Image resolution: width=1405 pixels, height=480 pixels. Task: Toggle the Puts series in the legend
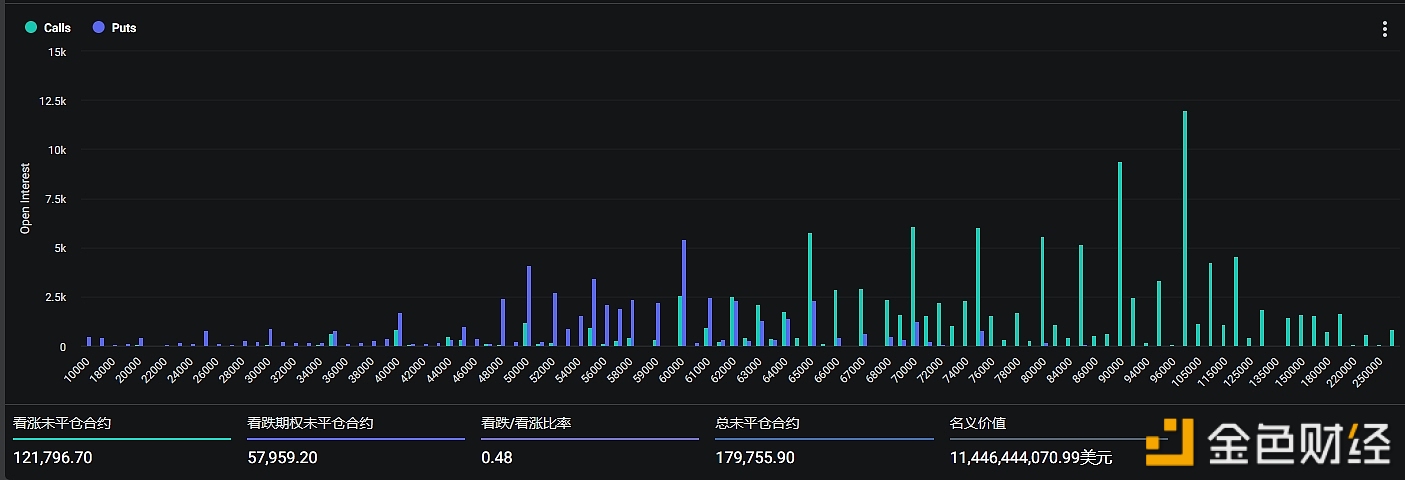[x=114, y=28]
